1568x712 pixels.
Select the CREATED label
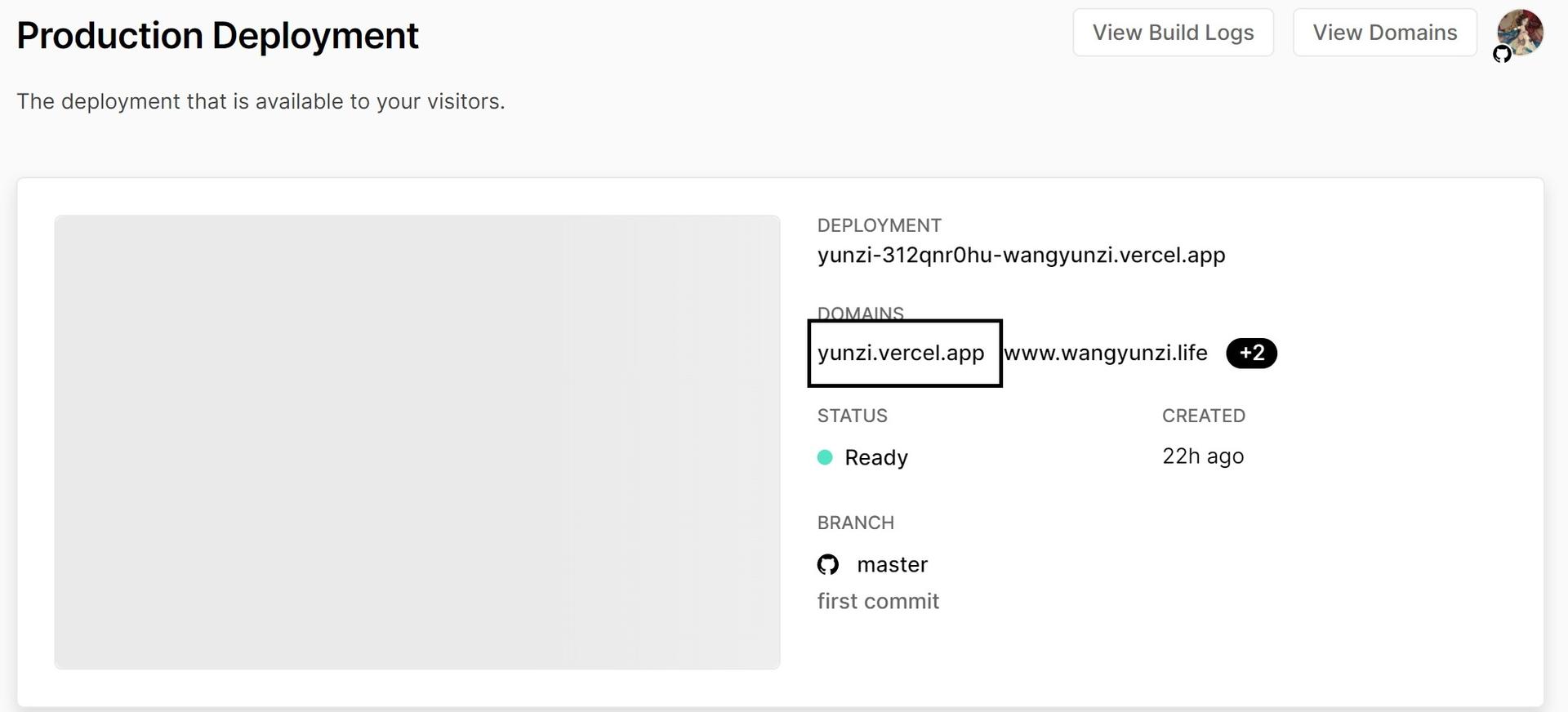click(1204, 416)
